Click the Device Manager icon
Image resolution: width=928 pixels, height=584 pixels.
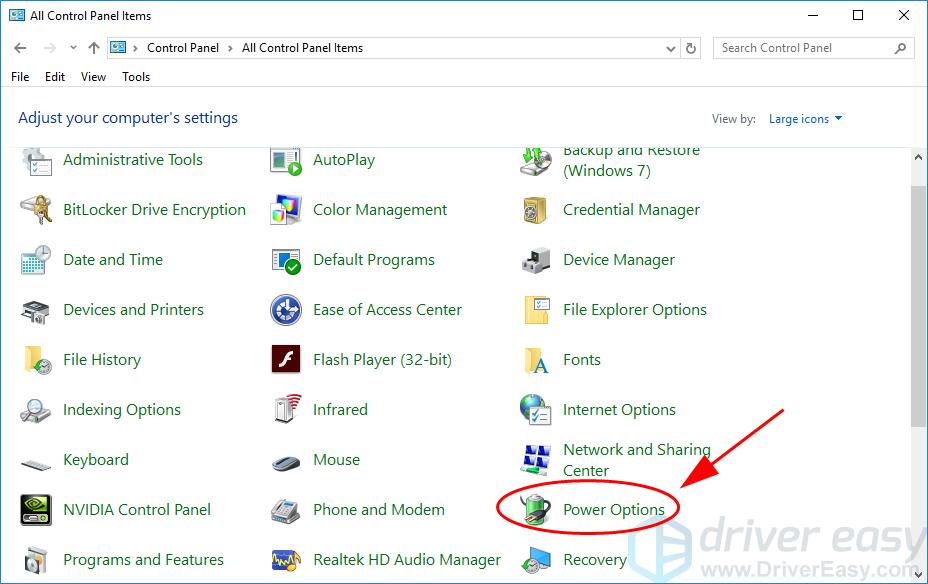(x=536, y=259)
